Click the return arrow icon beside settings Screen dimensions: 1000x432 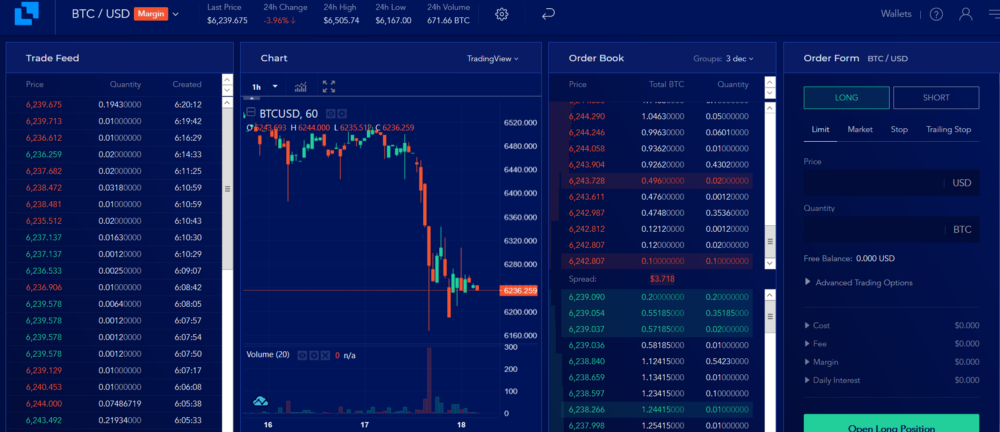[x=548, y=14]
